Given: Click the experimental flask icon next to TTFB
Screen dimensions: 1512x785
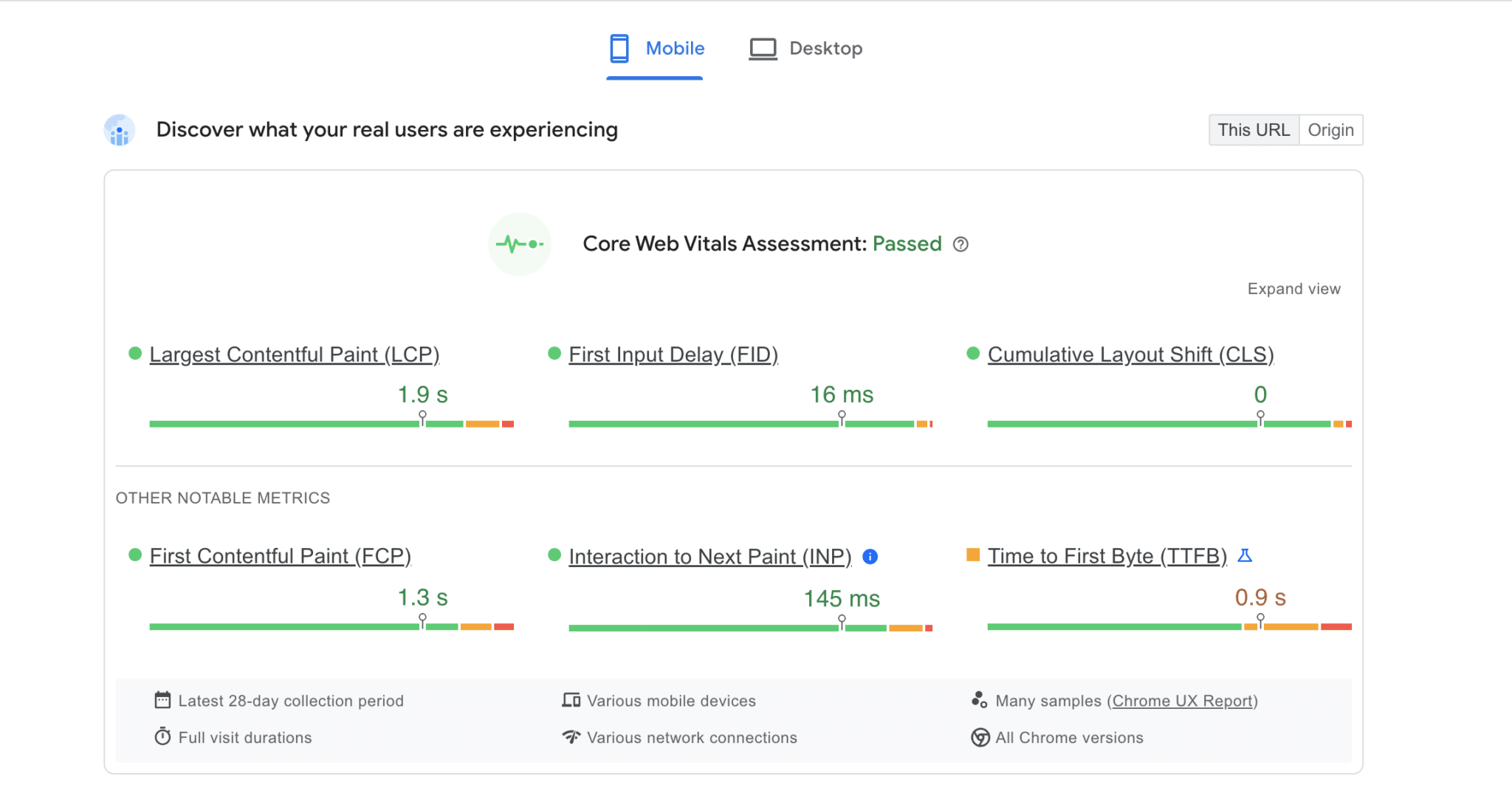Looking at the screenshot, I should (x=1246, y=555).
